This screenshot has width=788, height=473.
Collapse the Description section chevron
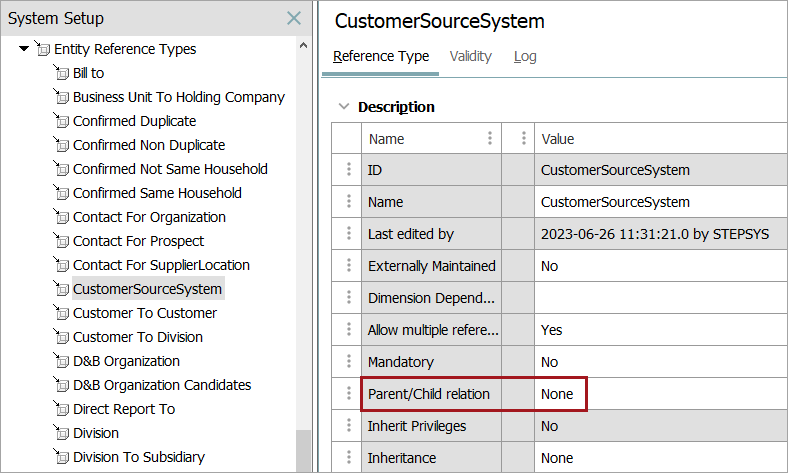(344, 107)
